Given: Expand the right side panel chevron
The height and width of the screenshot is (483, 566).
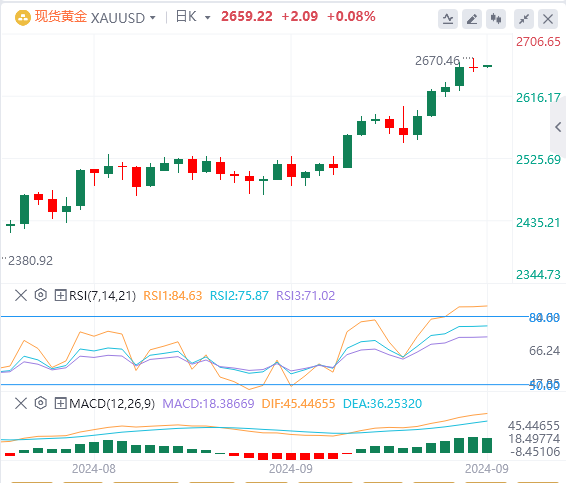Looking at the screenshot, I should tap(558, 127).
